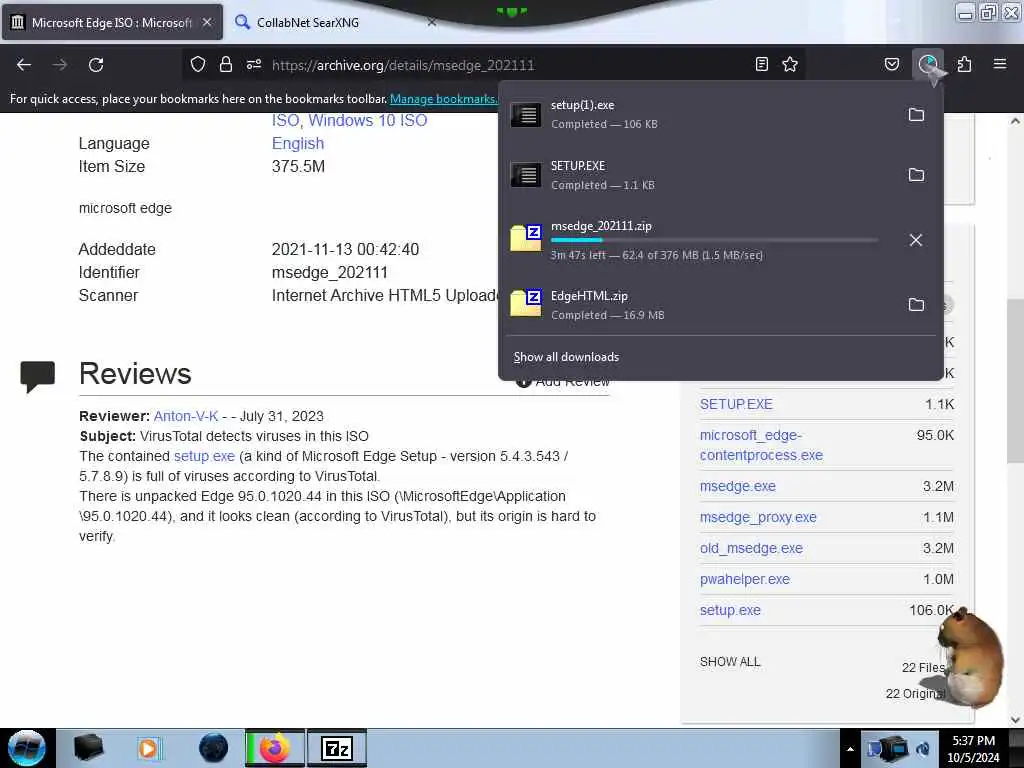The width and height of the screenshot is (1024, 768).
Task: Toggle the downloads panel button
Action: pos(927,64)
